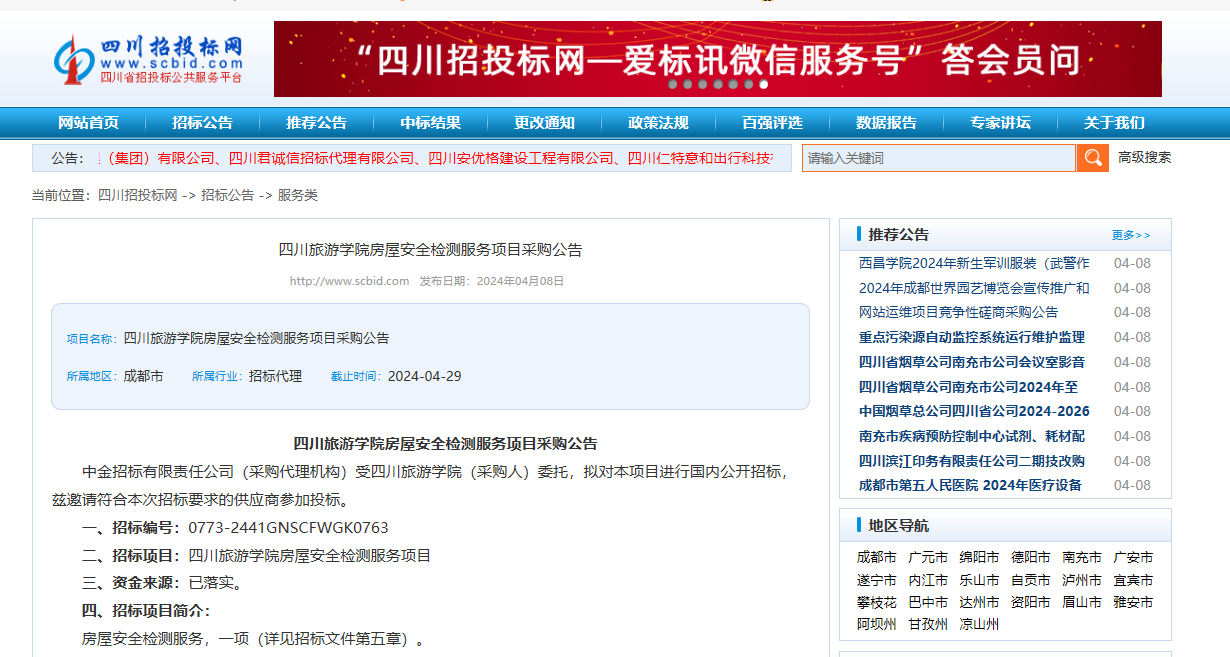Screen dimensions: 1230x657
Task: Select the 更改通知 menu item
Action: [x=545, y=123]
